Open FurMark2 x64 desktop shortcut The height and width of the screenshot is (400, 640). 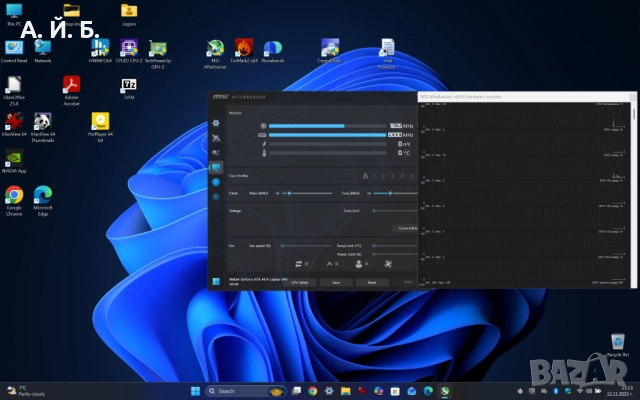pos(244,51)
